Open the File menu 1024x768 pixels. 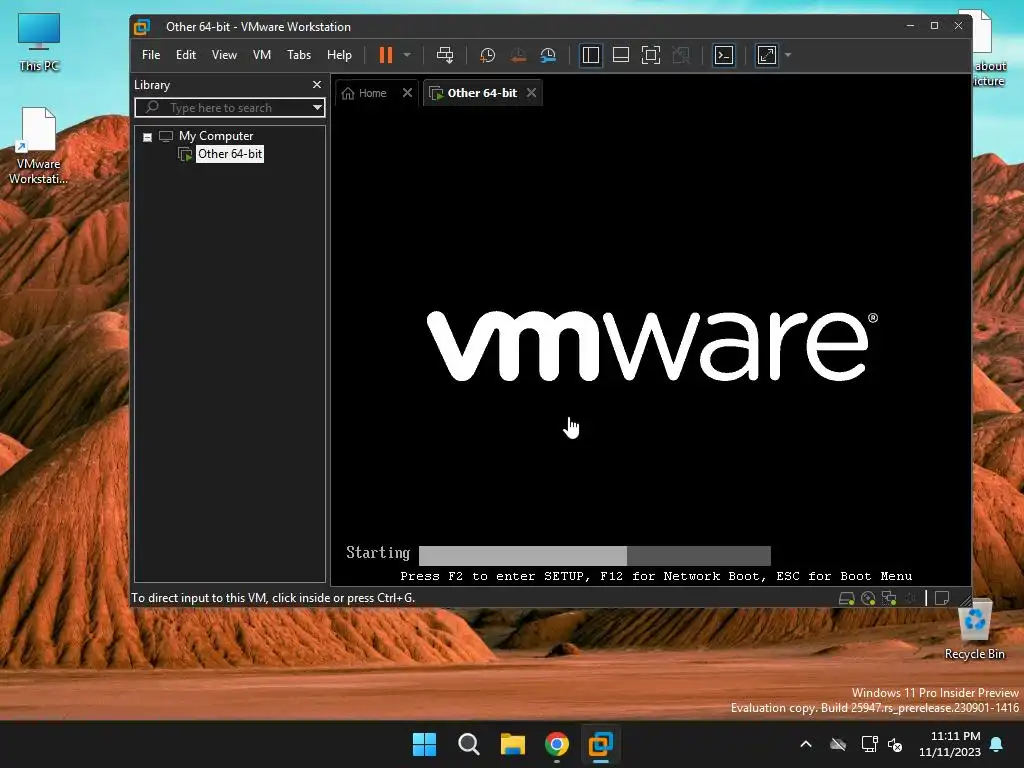click(x=151, y=55)
